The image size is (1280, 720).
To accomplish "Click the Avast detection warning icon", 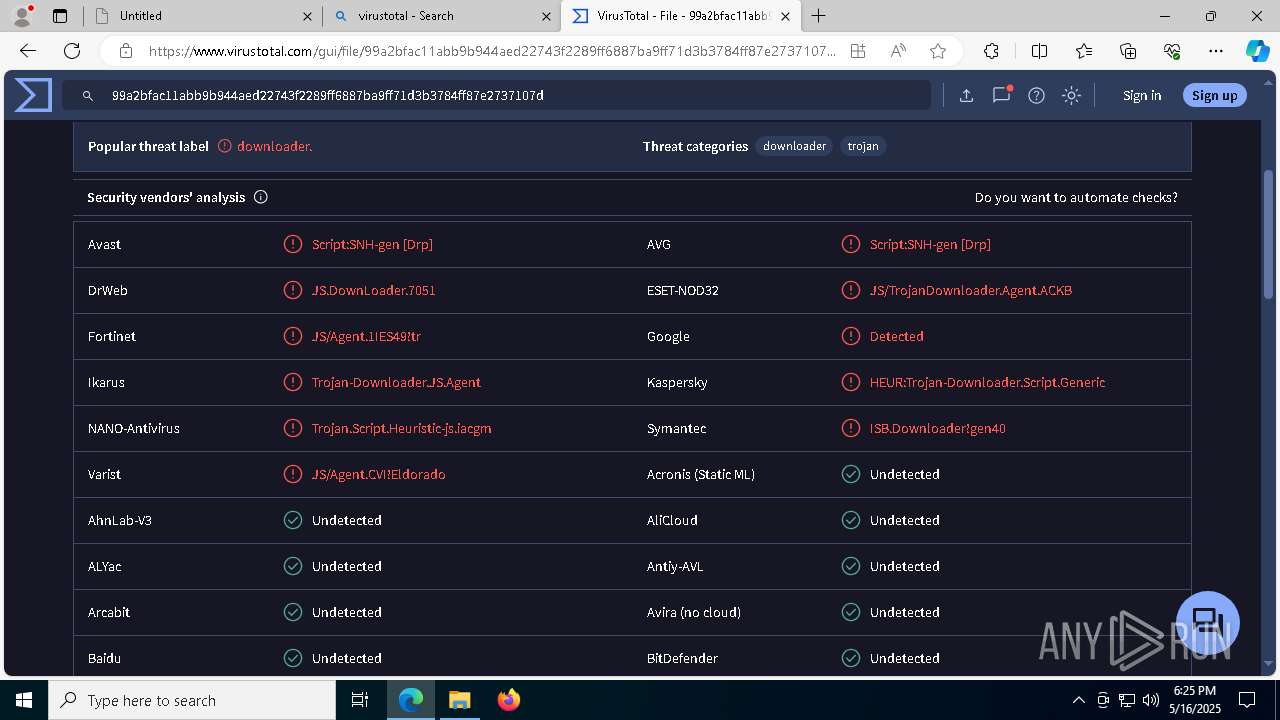I will point(293,244).
